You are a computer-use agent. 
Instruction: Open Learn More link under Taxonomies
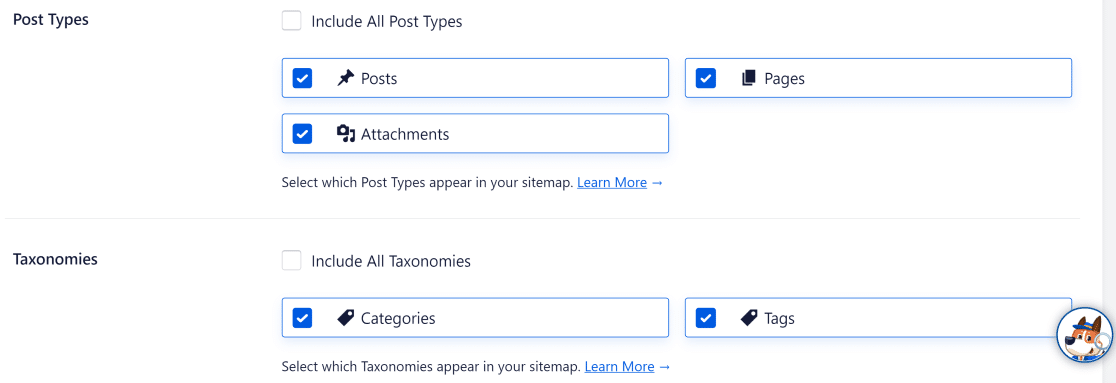pyautogui.click(x=619, y=367)
